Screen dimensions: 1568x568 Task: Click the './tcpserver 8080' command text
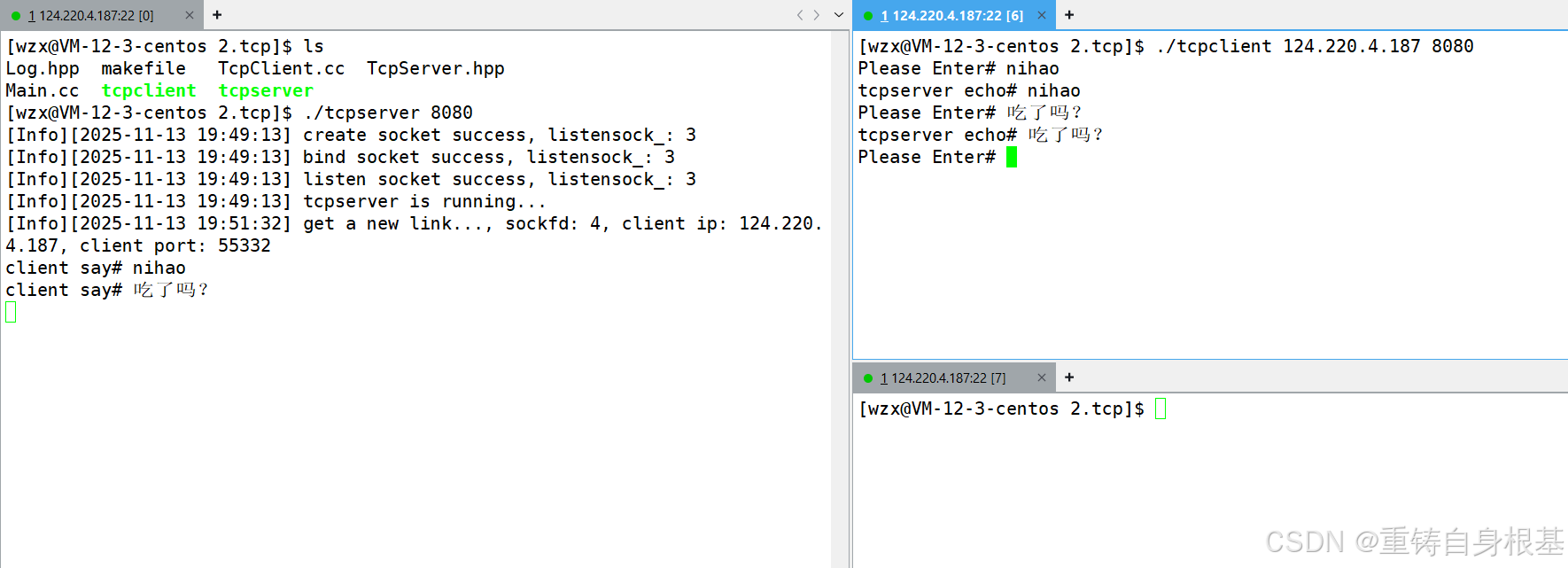pos(388,113)
